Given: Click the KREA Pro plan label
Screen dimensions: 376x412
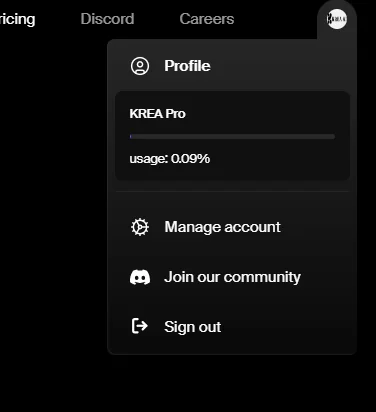Looking at the screenshot, I should pos(157,114).
